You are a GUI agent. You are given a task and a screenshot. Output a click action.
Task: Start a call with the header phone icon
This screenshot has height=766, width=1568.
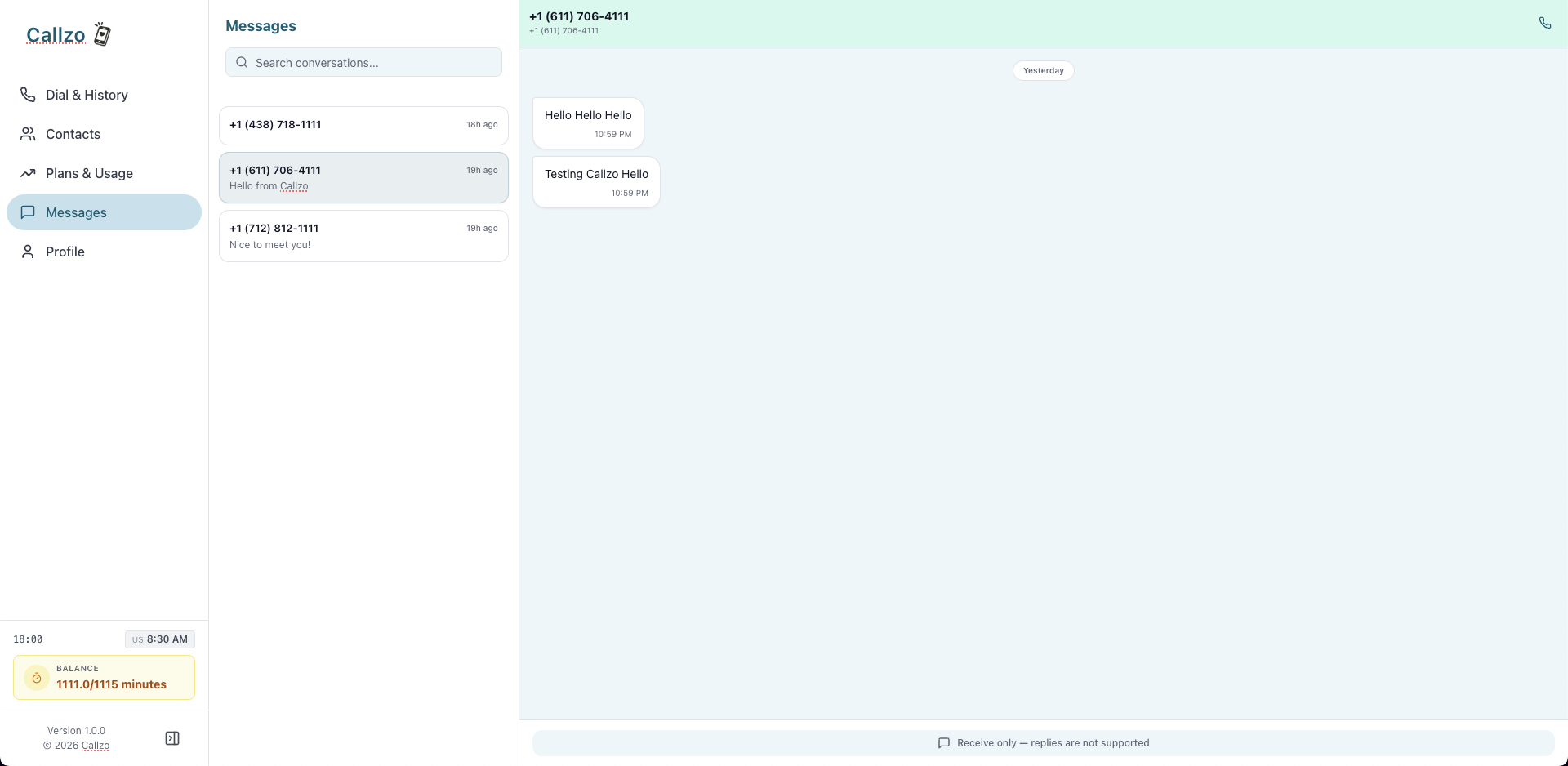[x=1545, y=23]
